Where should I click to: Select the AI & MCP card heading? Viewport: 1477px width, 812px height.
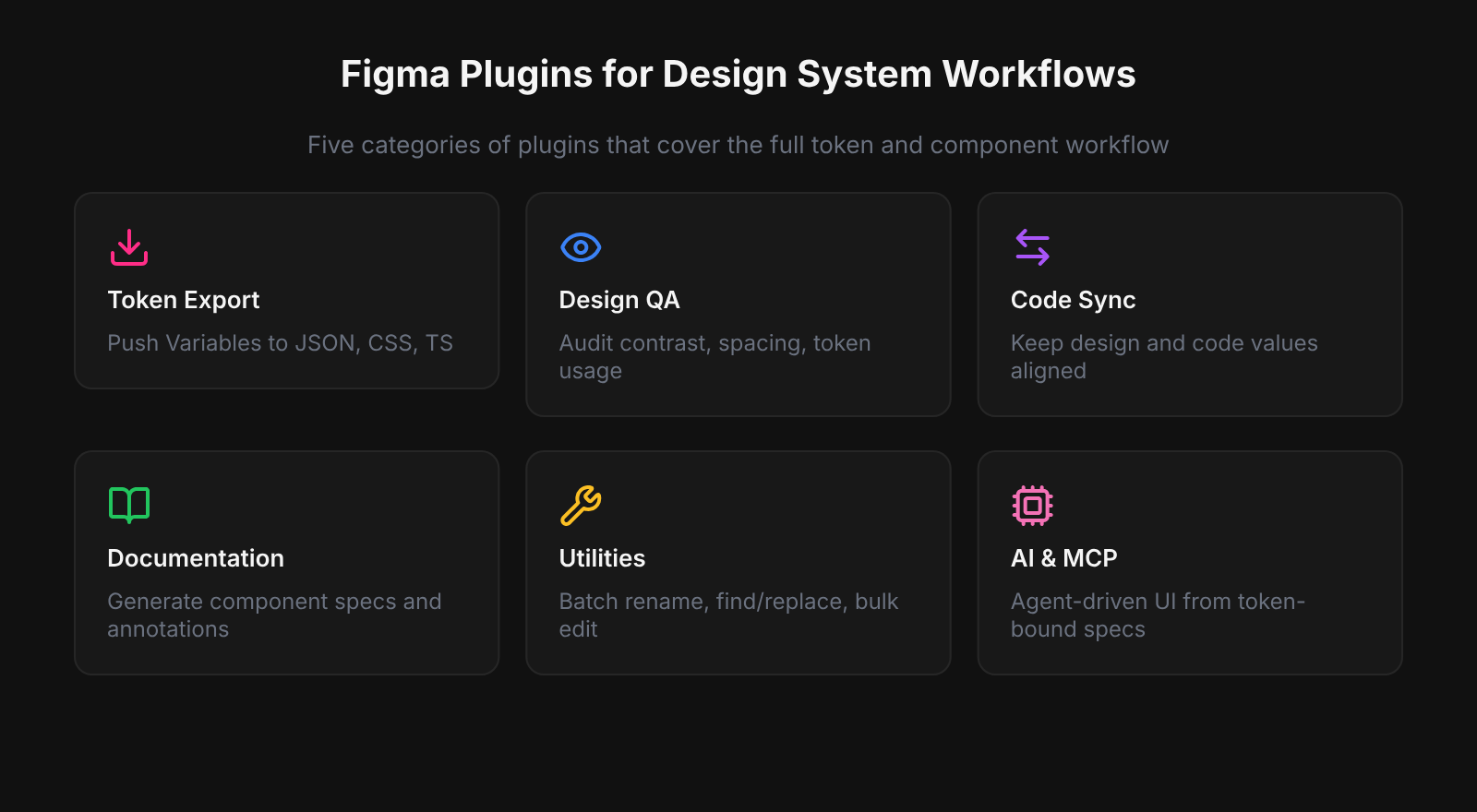pyautogui.click(x=1063, y=558)
